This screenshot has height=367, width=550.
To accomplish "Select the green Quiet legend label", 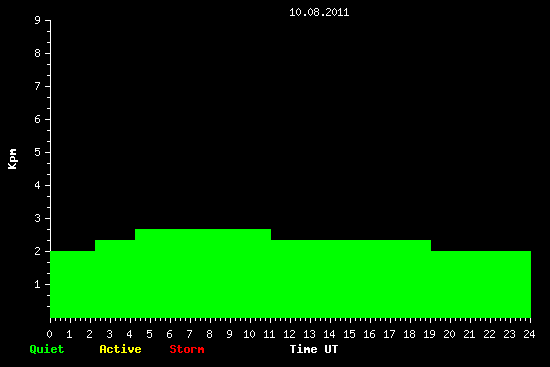I will click(x=47, y=349).
